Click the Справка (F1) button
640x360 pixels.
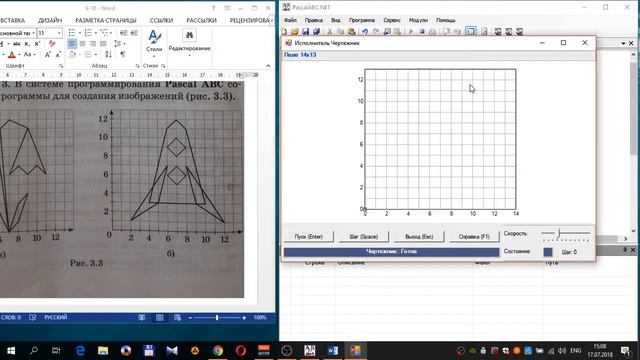tap(474, 237)
